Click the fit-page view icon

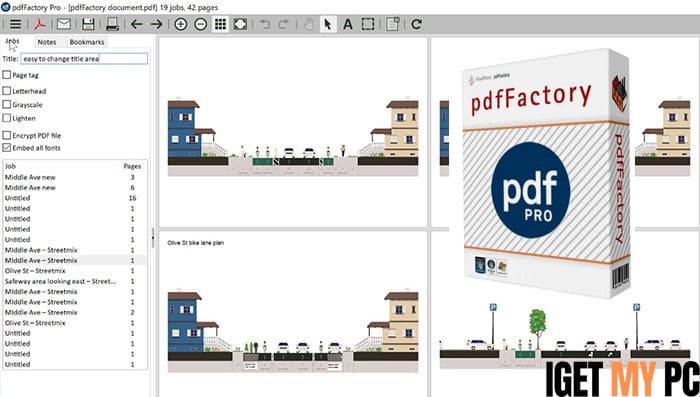[240, 24]
